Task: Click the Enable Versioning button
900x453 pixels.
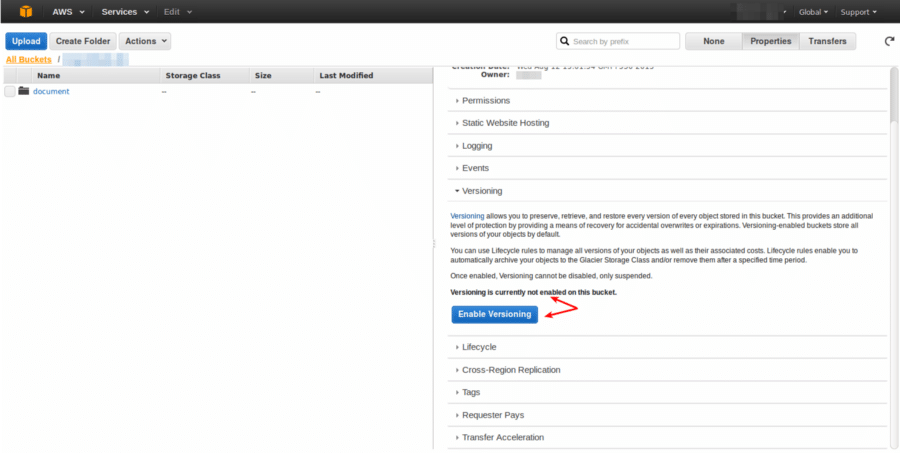Action: point(494,315)
